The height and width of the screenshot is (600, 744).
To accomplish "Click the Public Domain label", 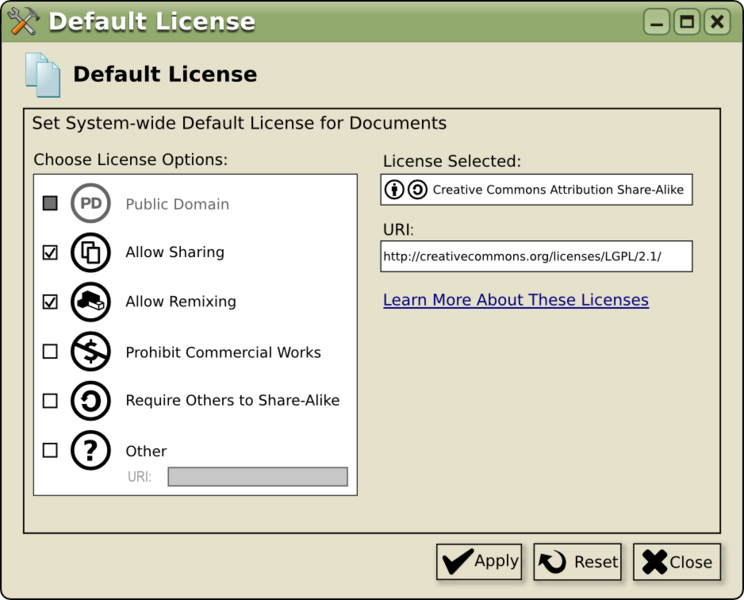I will point(177,204).
